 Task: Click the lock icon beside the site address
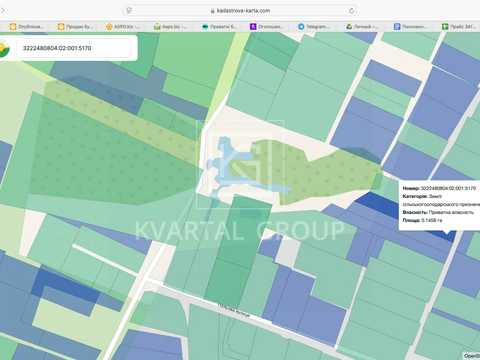212,11
